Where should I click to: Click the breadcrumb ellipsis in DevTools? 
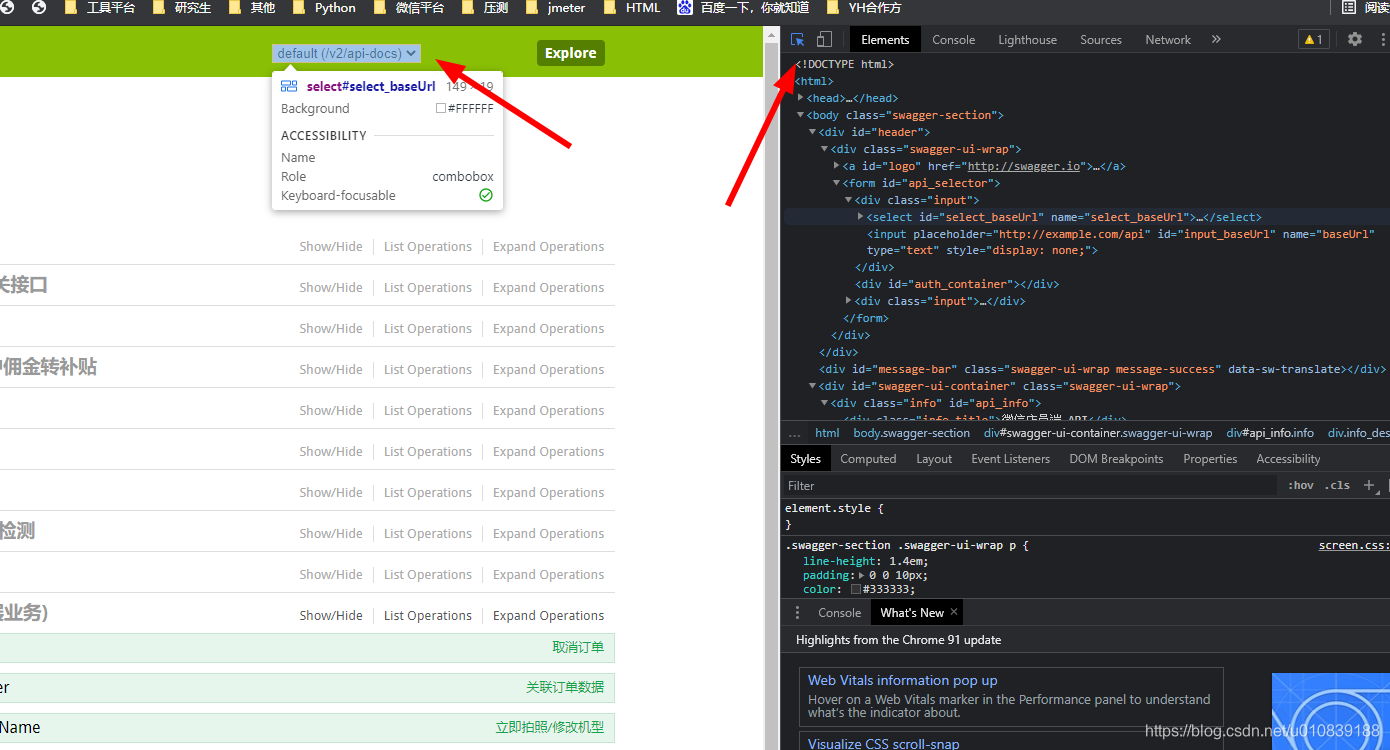point(795,433)
